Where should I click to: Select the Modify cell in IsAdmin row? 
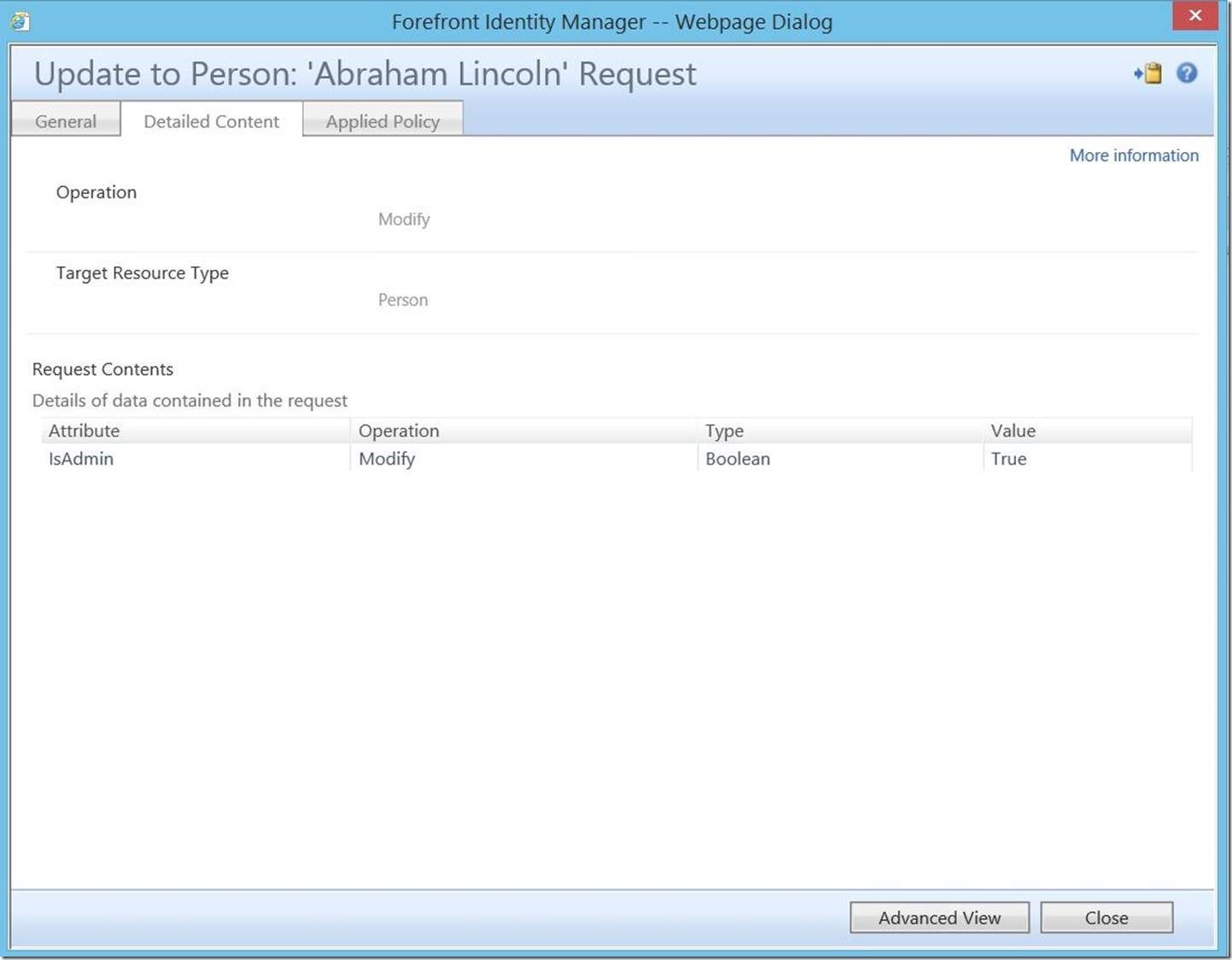click(x=523, y=459)
